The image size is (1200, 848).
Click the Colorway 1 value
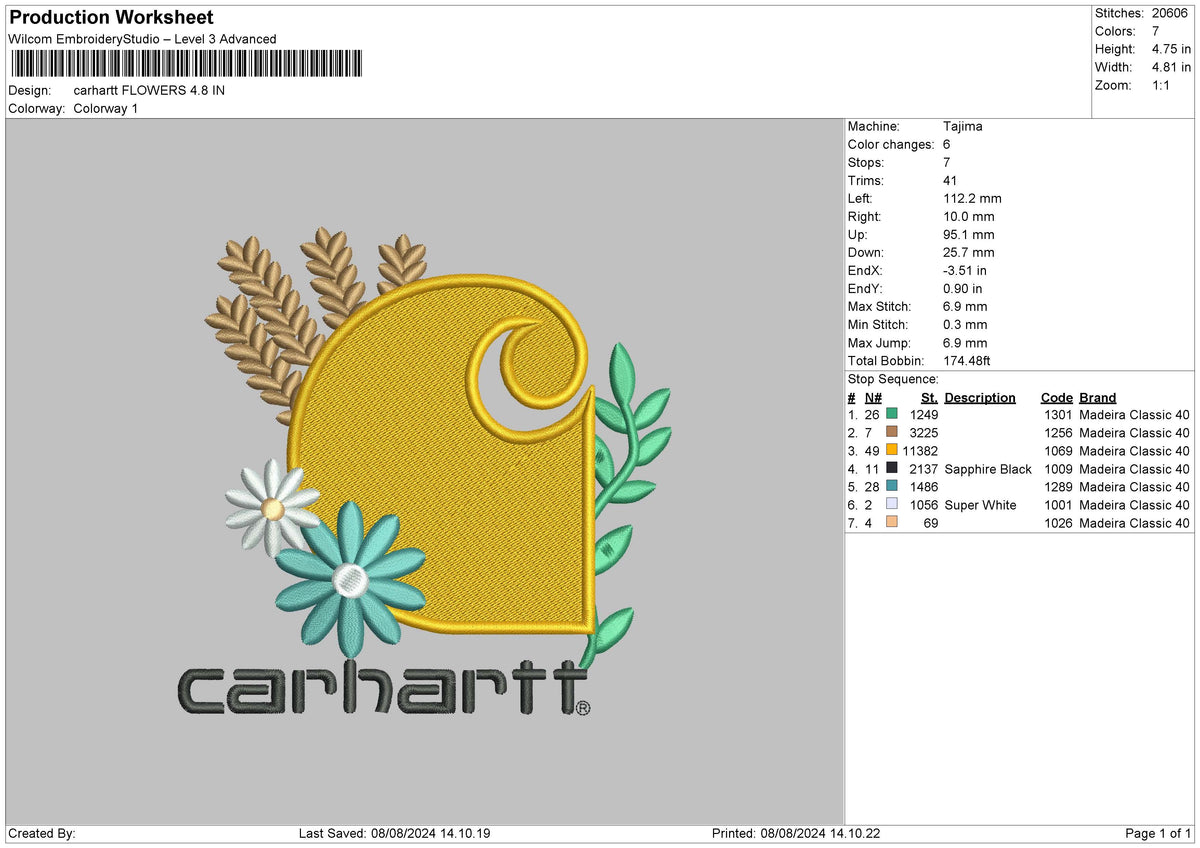pyautogui.click(x=106, y=108)
